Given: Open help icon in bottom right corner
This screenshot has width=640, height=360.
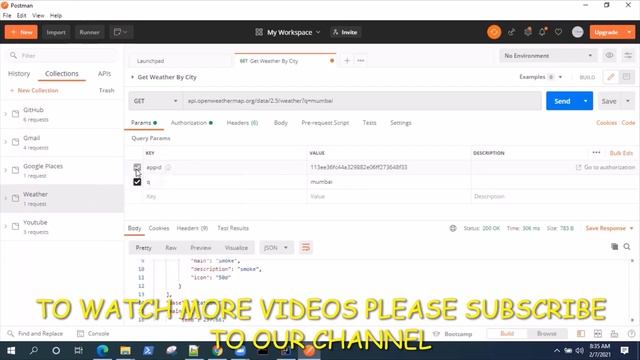Looking at the screenshot, I should (x=631, y=333).
